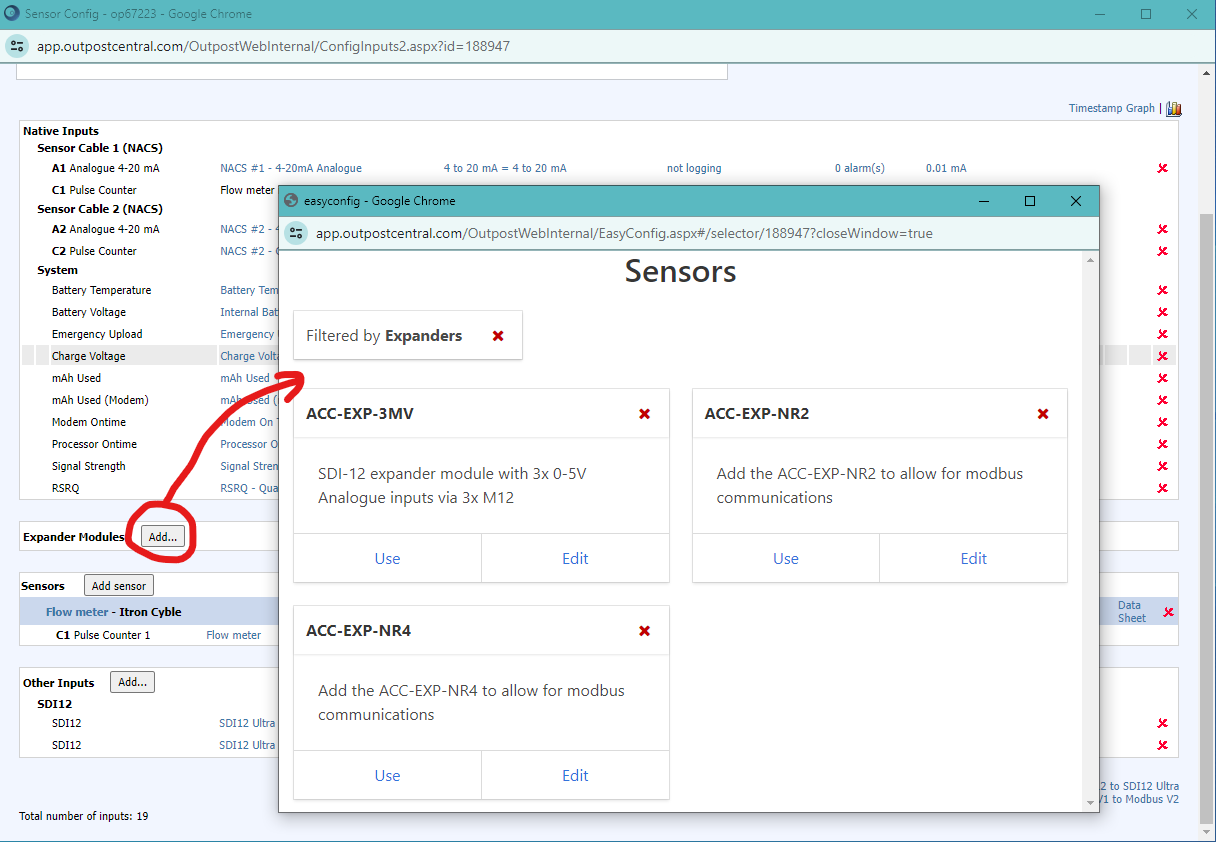
Task: Delete the Battery Temperature input row
Action: [x=1162, y=290]
